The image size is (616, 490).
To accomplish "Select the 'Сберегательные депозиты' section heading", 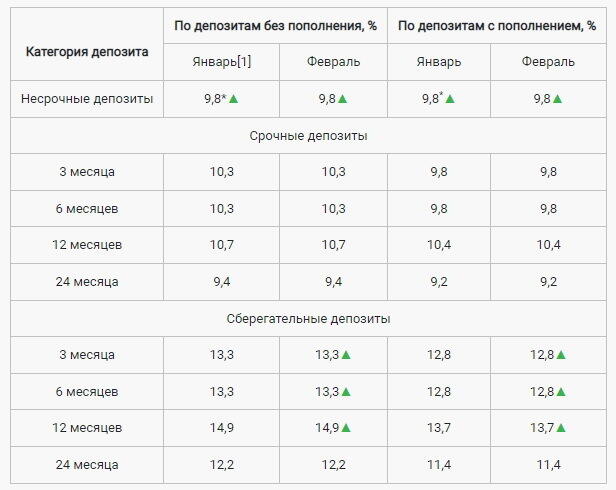I will pyautogui.click(x=307, y=319).
